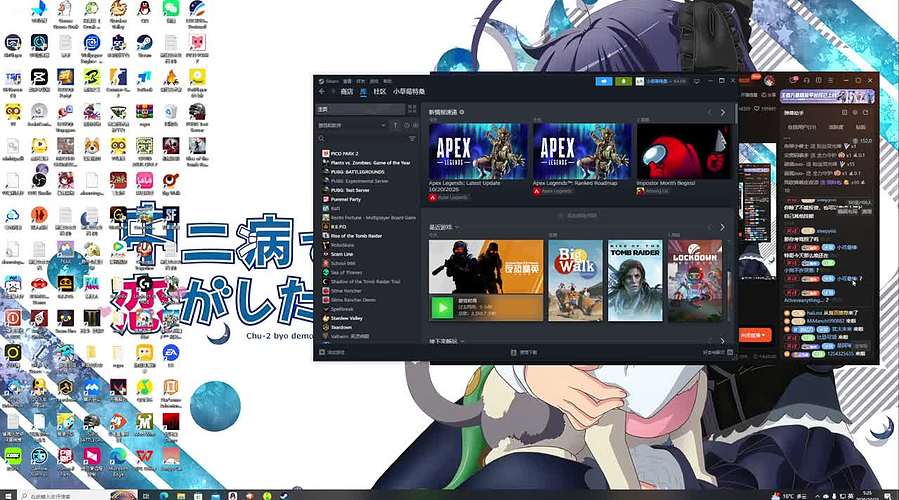Image resolution: width=899 pixels, height=500 pixels.
Task: Select Teardown in the library list
Action: (x=337, y=327)
